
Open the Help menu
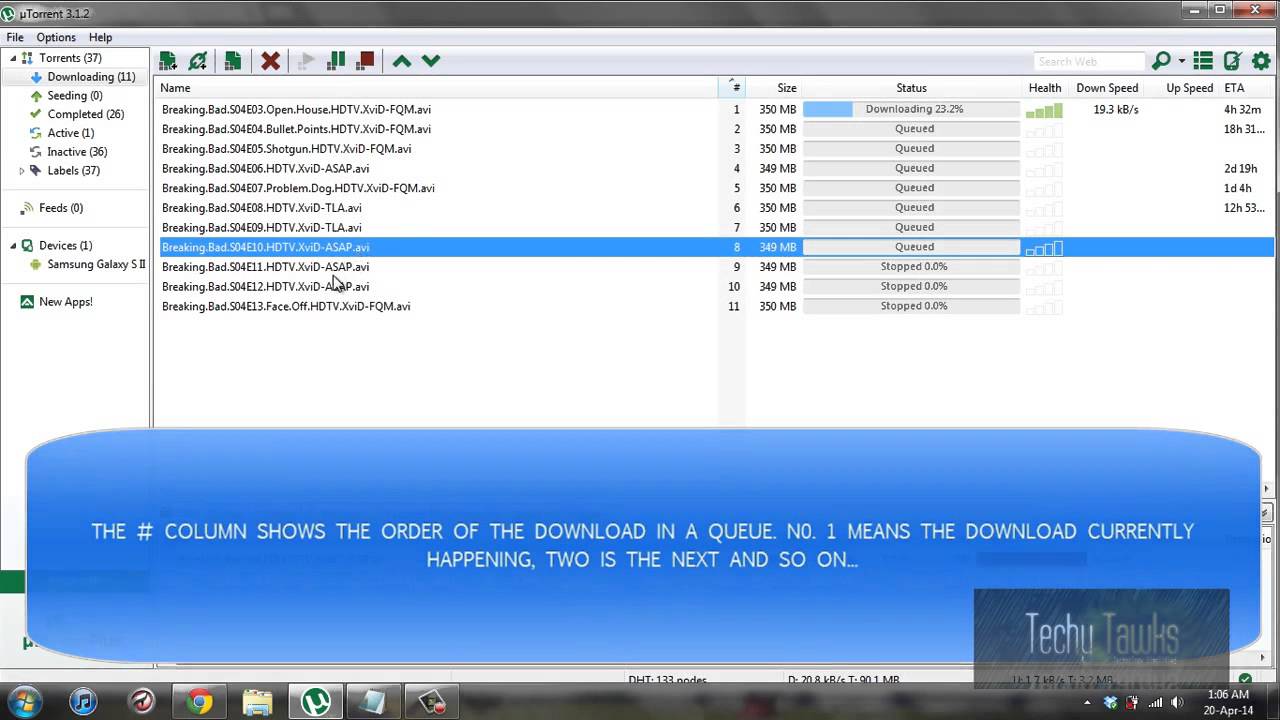[x=100, y=37]
